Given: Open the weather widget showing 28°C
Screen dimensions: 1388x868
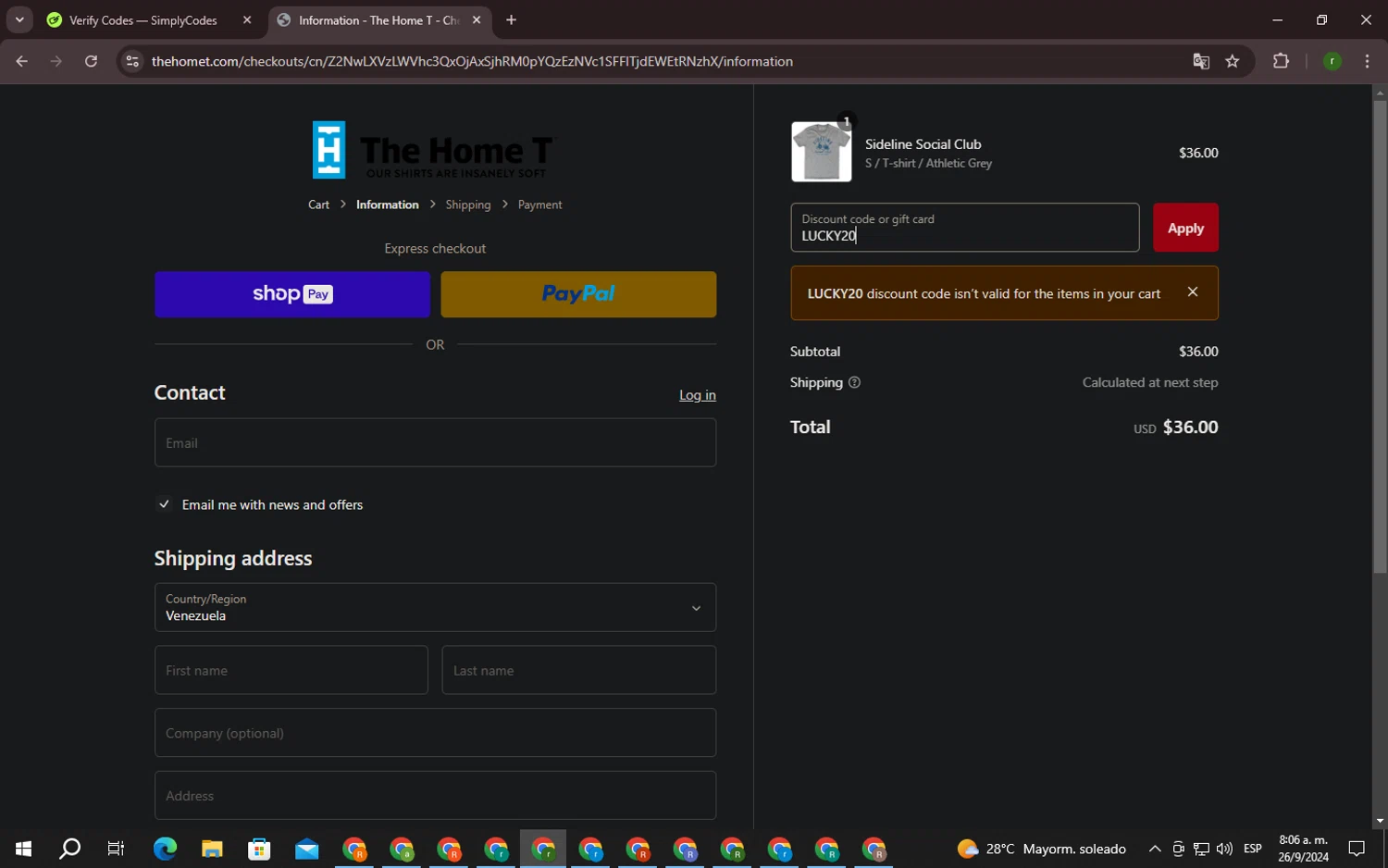Looking at the screenshot, I should 1042,849.
